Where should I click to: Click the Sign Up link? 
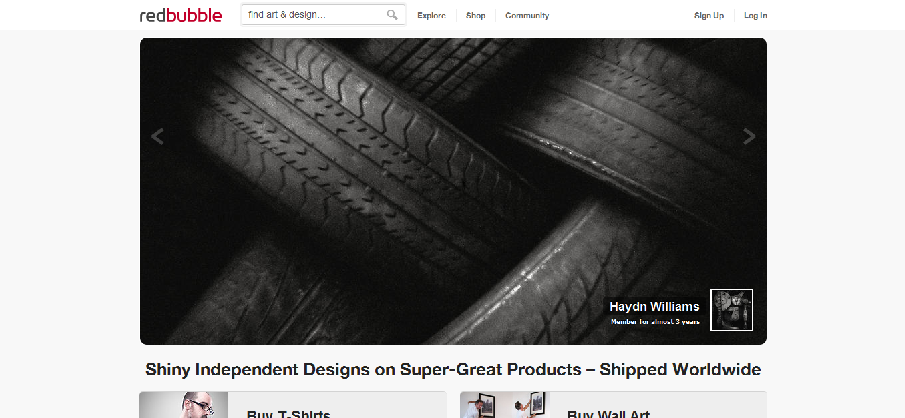pyautogui.click(x=709, y=16)
